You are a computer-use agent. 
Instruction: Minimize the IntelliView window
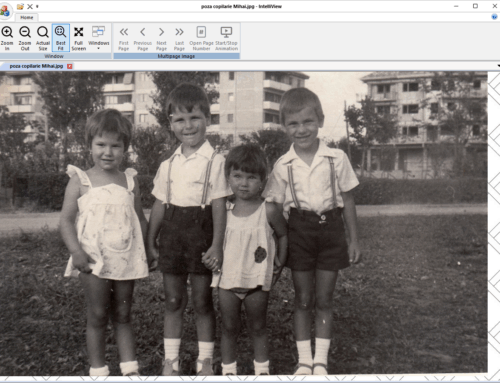pos(456,6)
